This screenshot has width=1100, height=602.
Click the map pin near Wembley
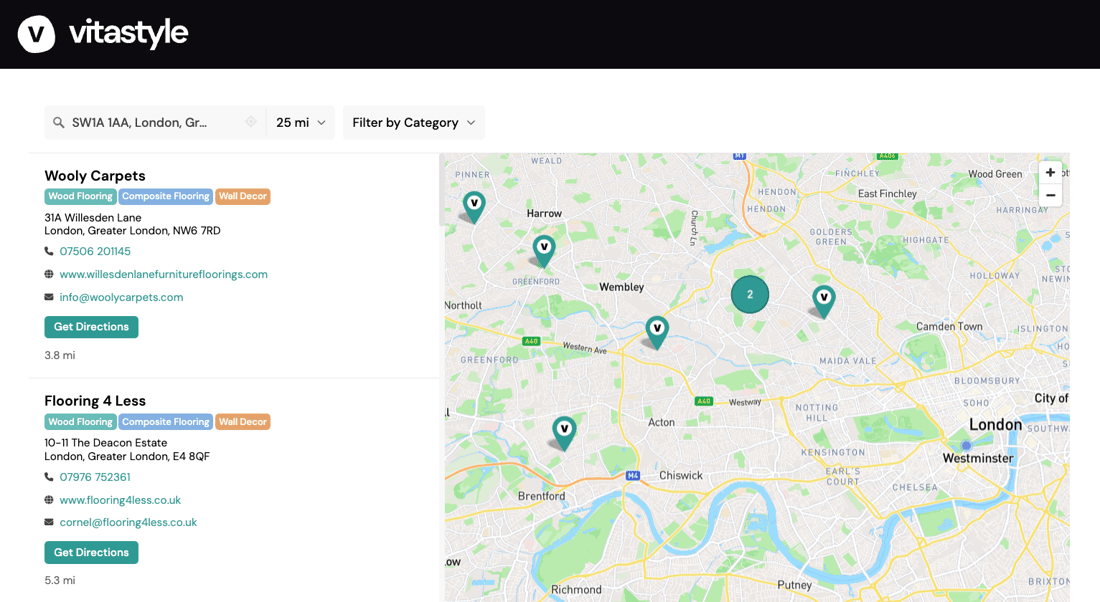point(656,330)
